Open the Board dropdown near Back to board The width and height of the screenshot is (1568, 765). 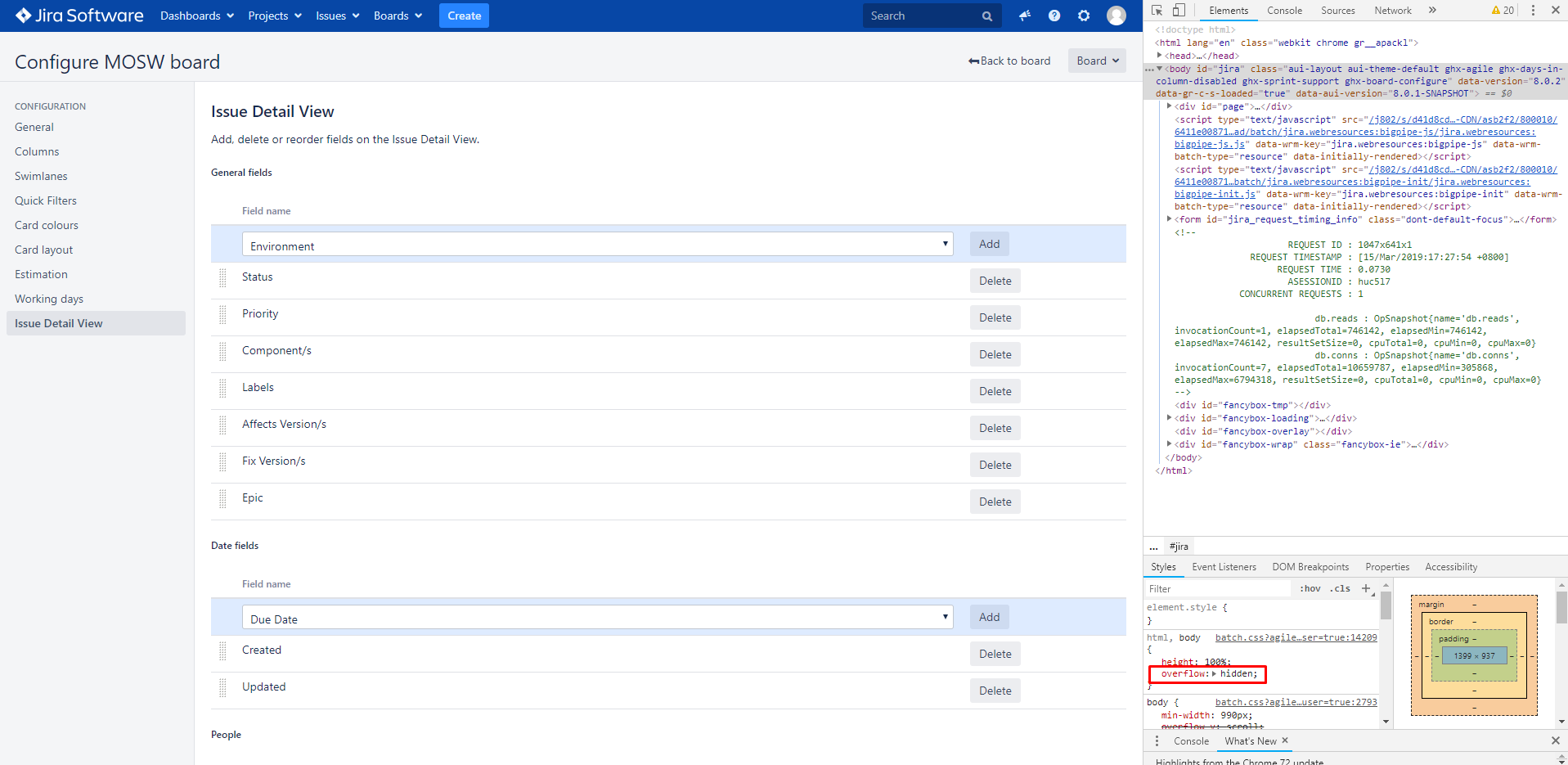tap(1097, 61)
